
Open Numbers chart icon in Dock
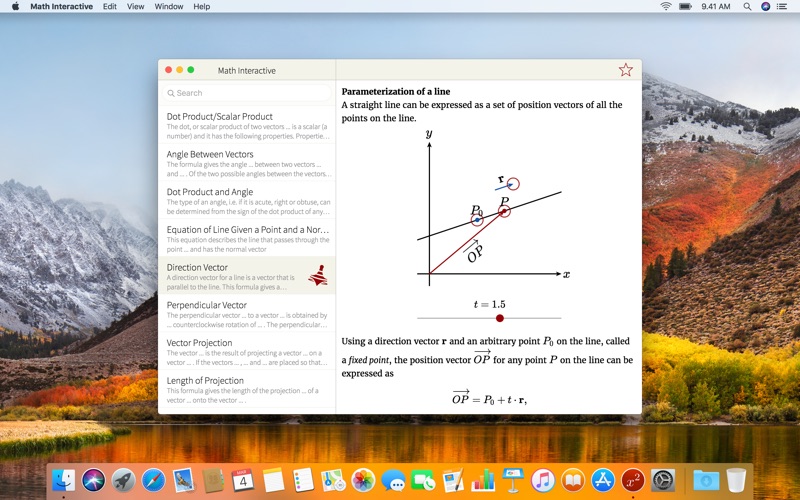coord(483,480)
